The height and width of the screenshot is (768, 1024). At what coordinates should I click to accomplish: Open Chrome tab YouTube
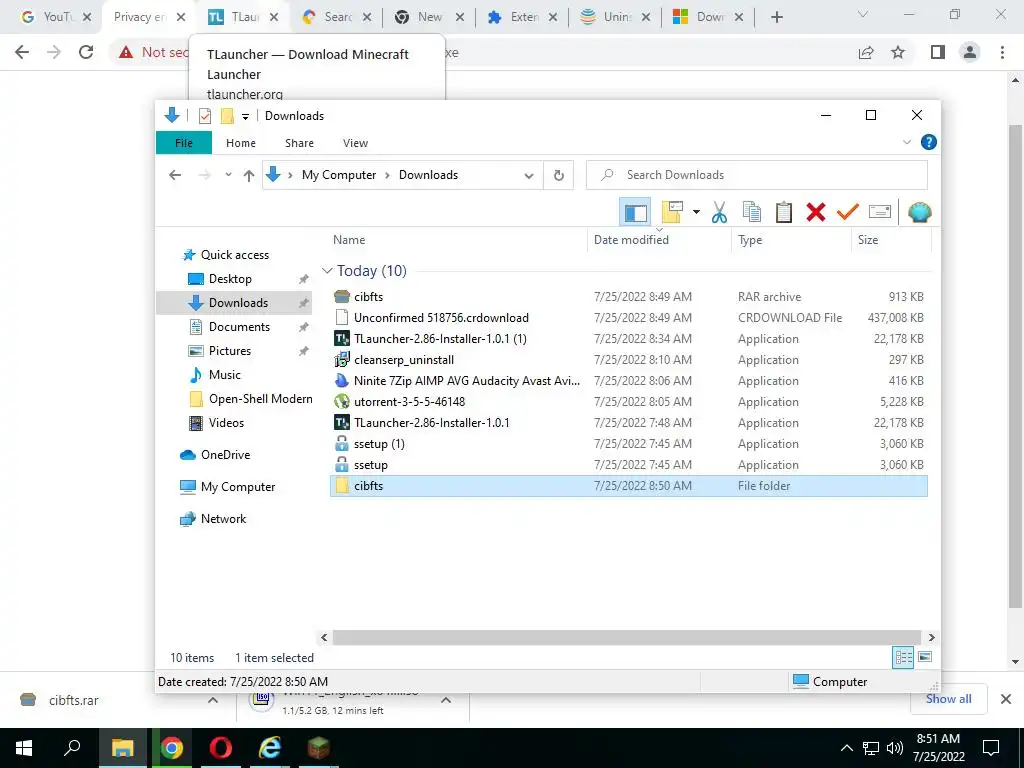tap(56, 17)
